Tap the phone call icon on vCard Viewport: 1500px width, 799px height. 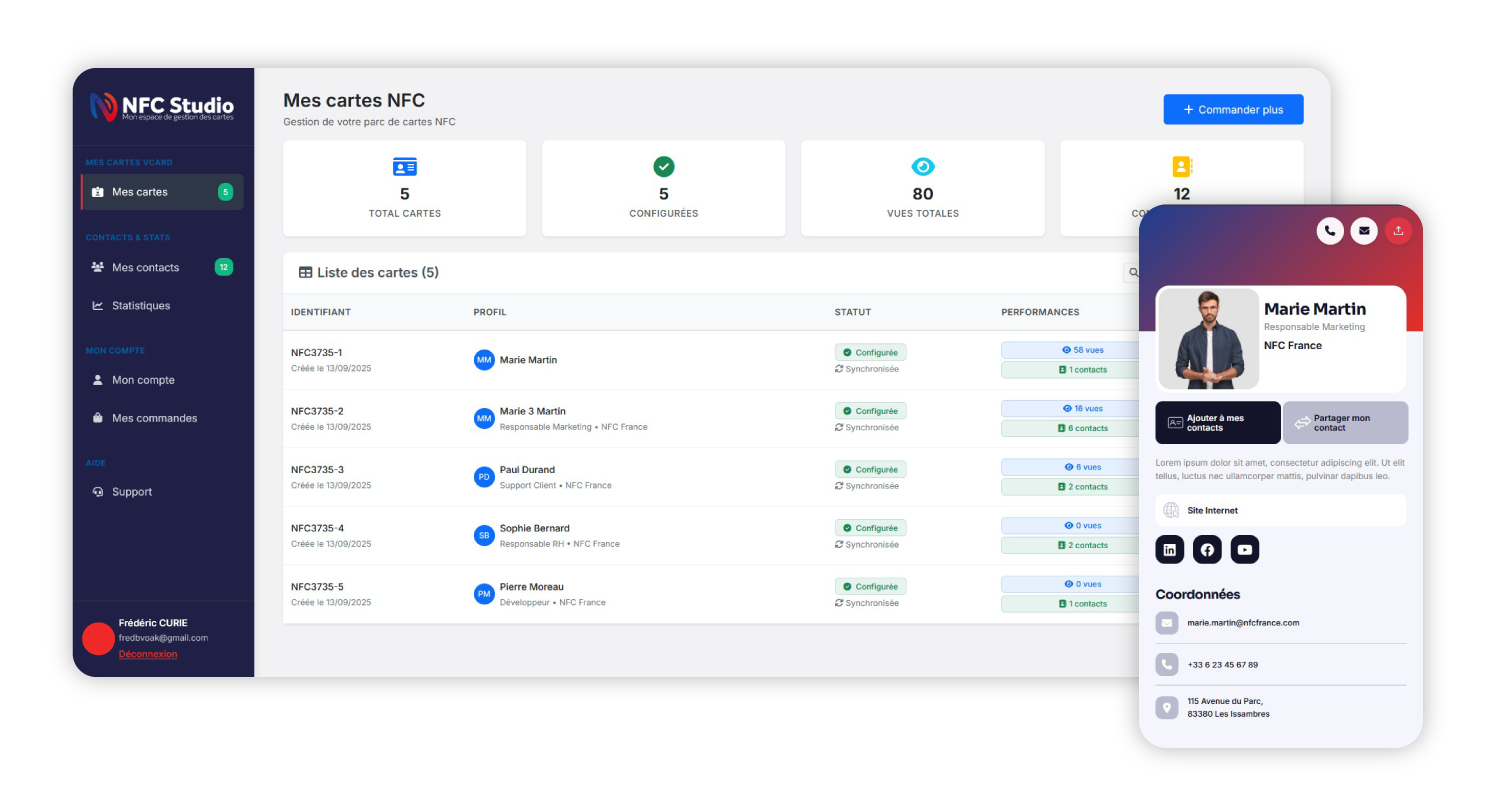coord(1329,231)
